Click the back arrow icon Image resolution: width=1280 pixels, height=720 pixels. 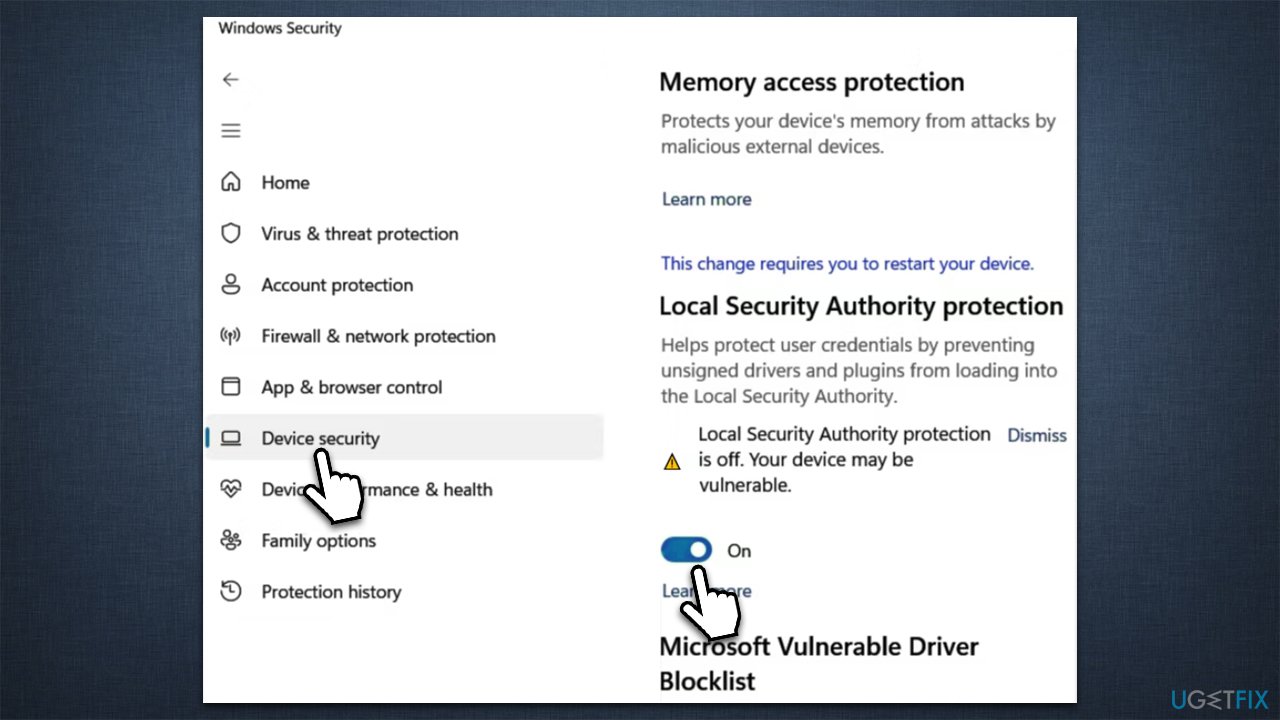231,80
